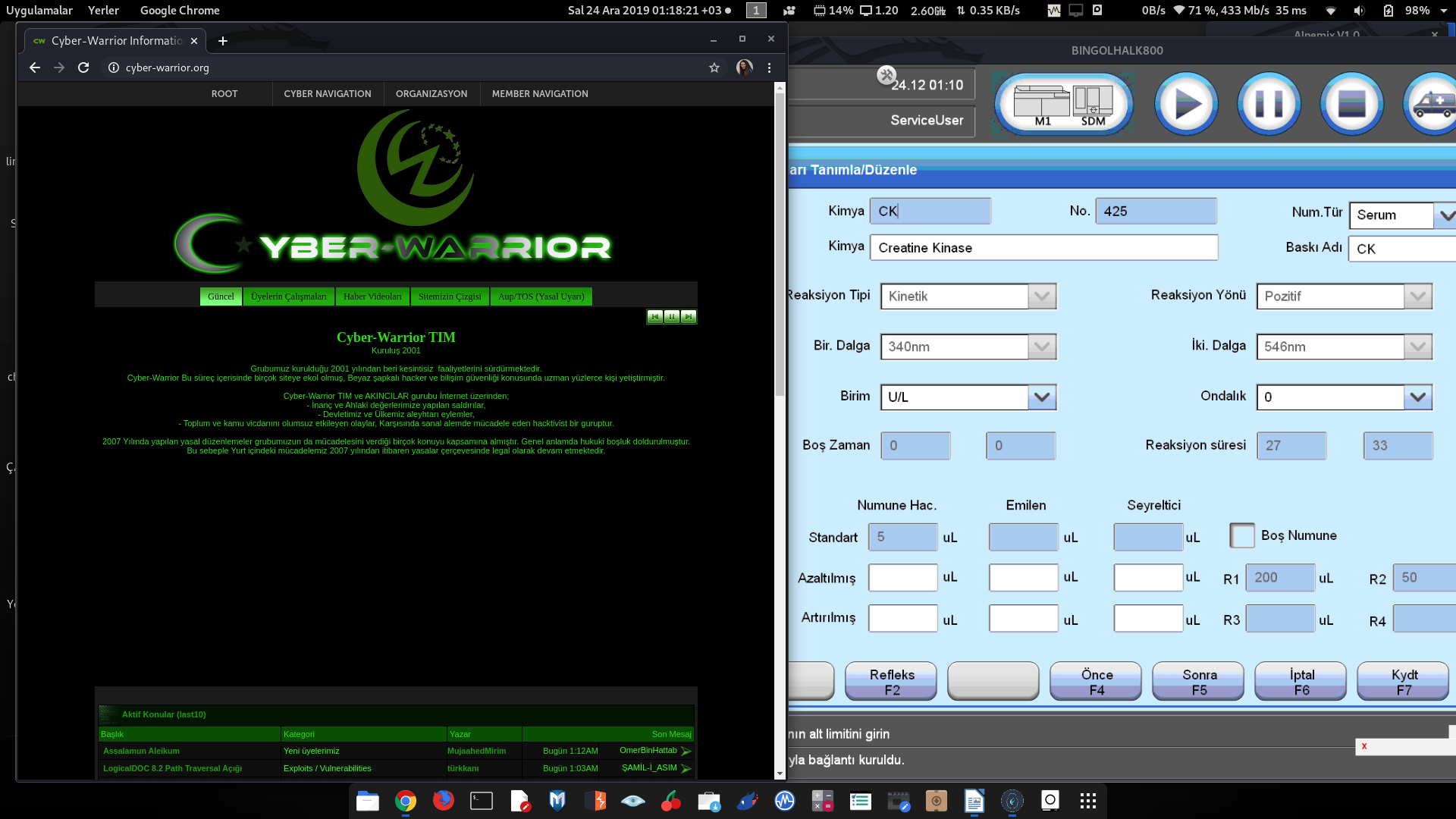Expand the Reaksiyon Tipi dropdown
Screen dimensions: 1456x819
[x=1041, y=295]
